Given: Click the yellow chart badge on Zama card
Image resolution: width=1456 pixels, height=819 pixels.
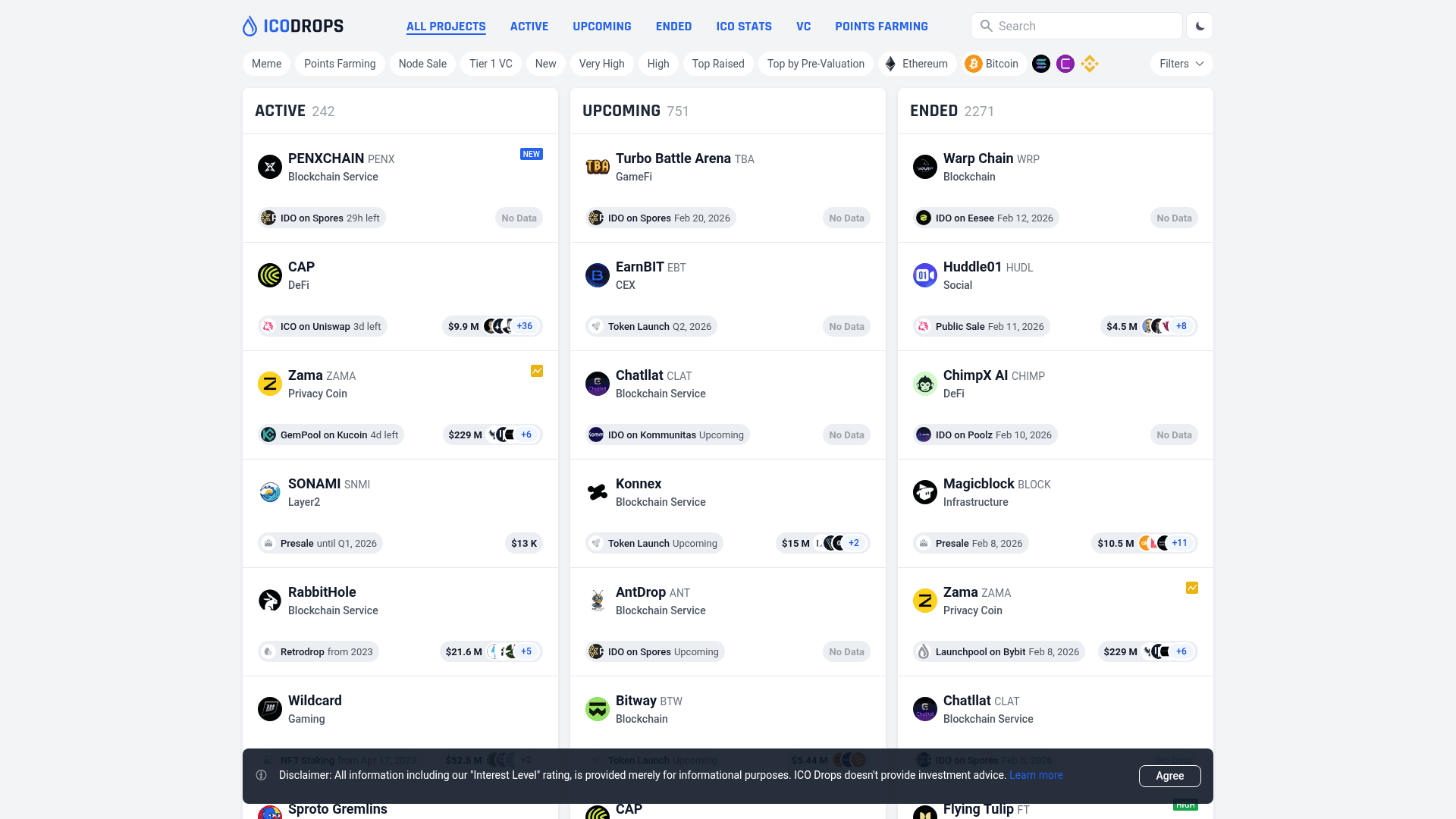Looking at the screenshot, I should pyautogui.click(x=536, y=371).
